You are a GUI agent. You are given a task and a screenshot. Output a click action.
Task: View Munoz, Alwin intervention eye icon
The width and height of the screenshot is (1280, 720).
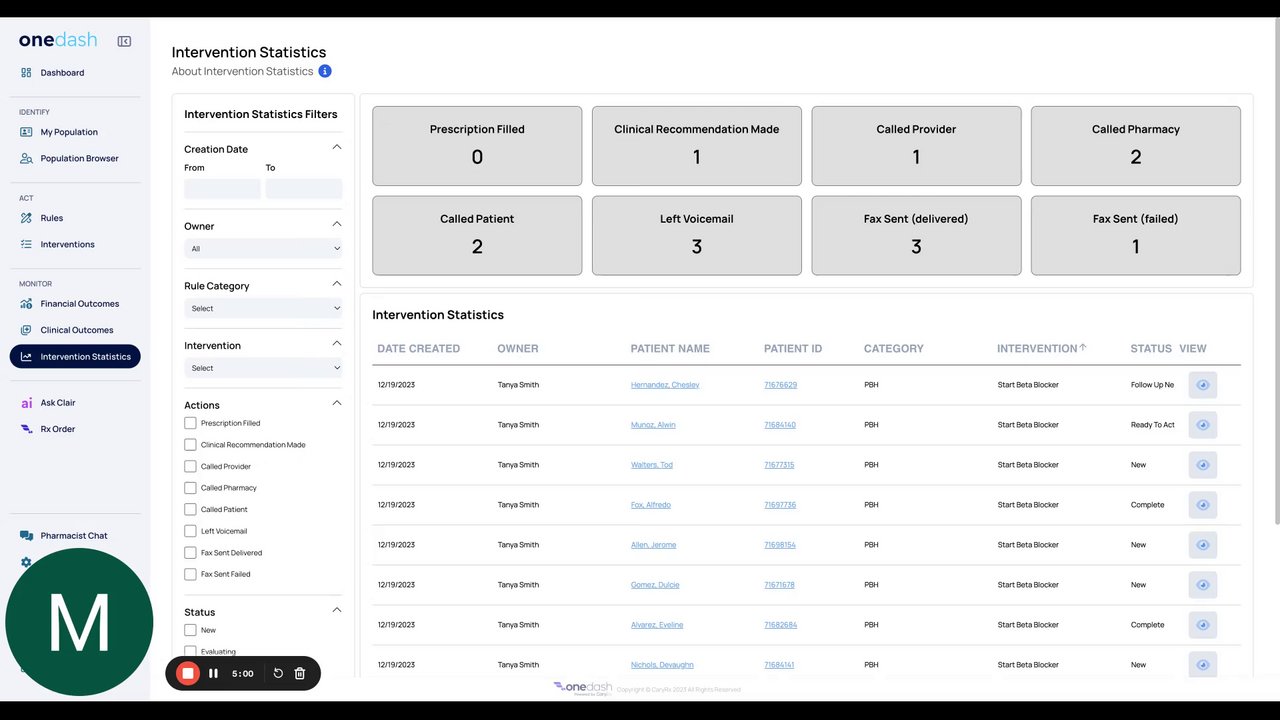point(1202,425)
